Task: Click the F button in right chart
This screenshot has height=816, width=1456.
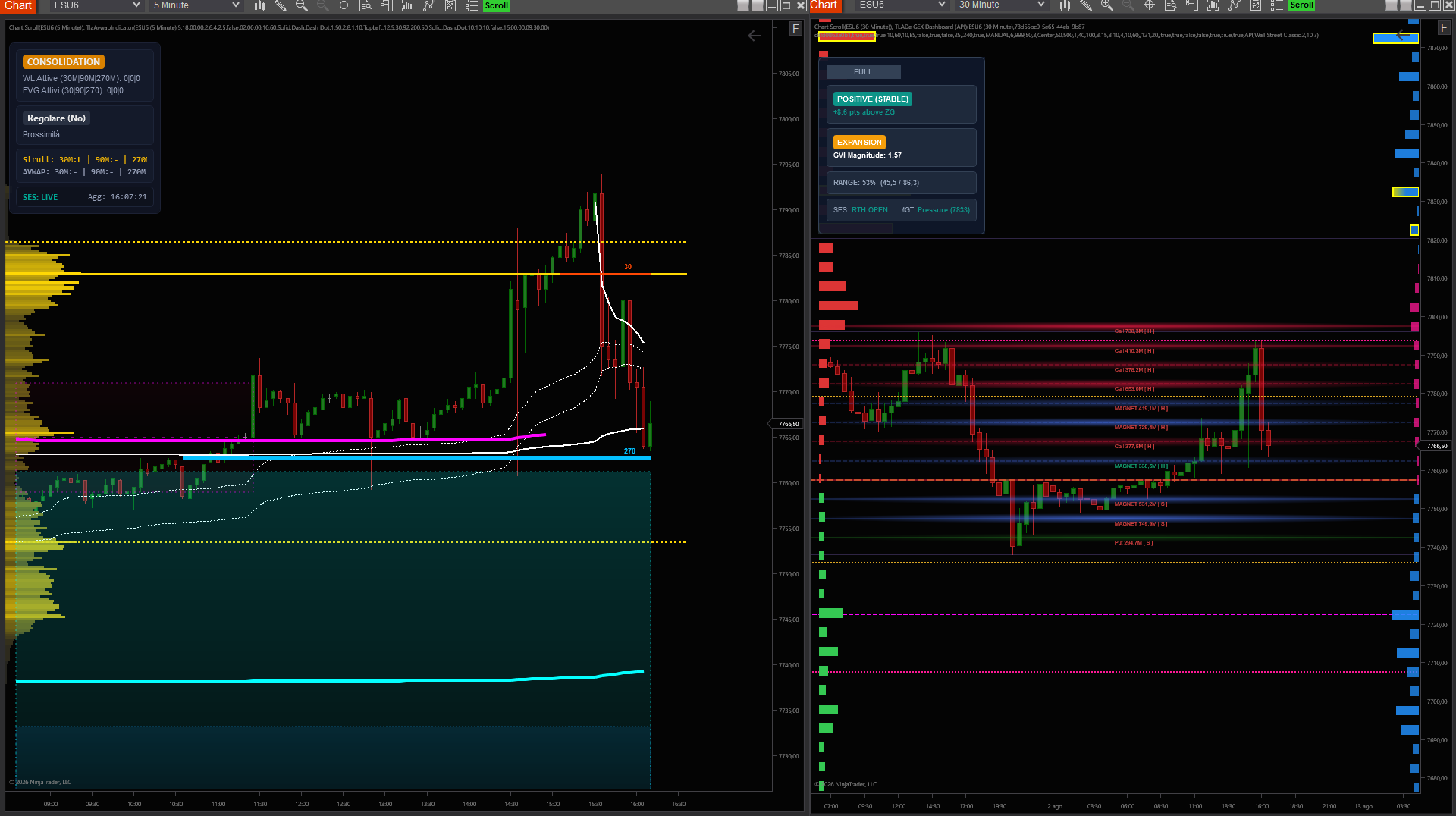Action: pyautogui.click(x=1443, y=28)
